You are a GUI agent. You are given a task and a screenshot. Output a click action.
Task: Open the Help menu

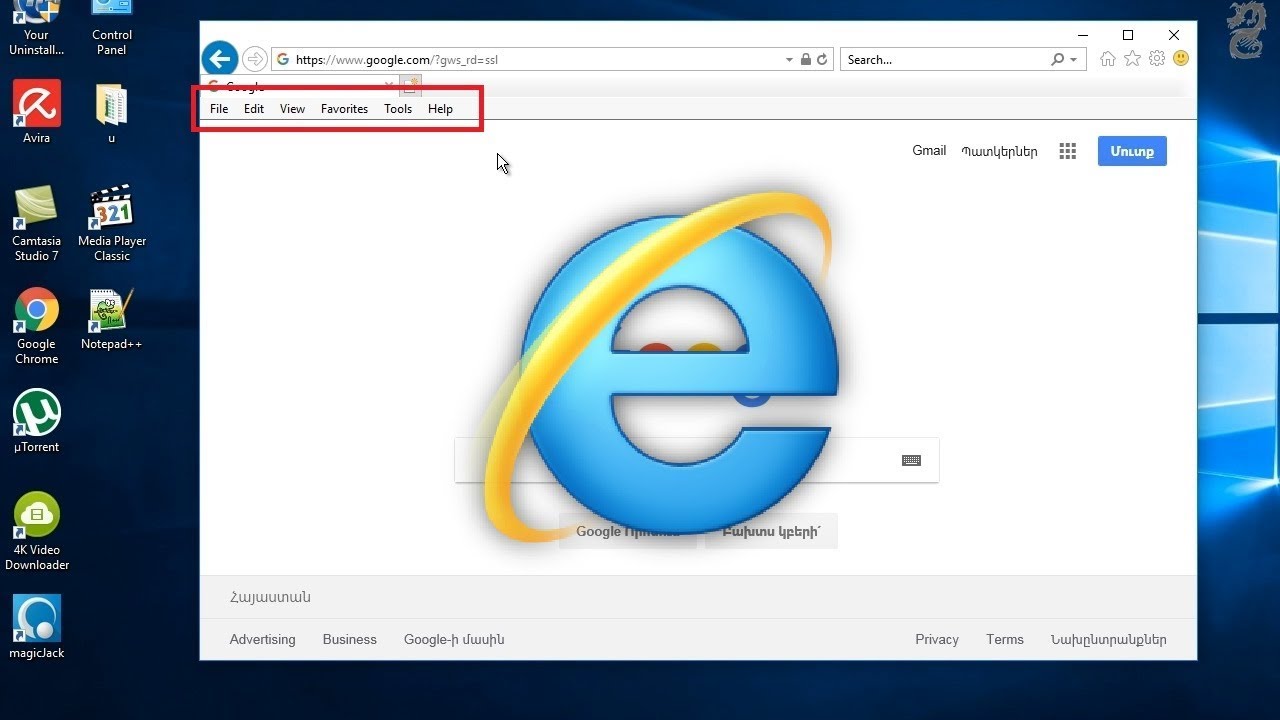tap(440, 109)
